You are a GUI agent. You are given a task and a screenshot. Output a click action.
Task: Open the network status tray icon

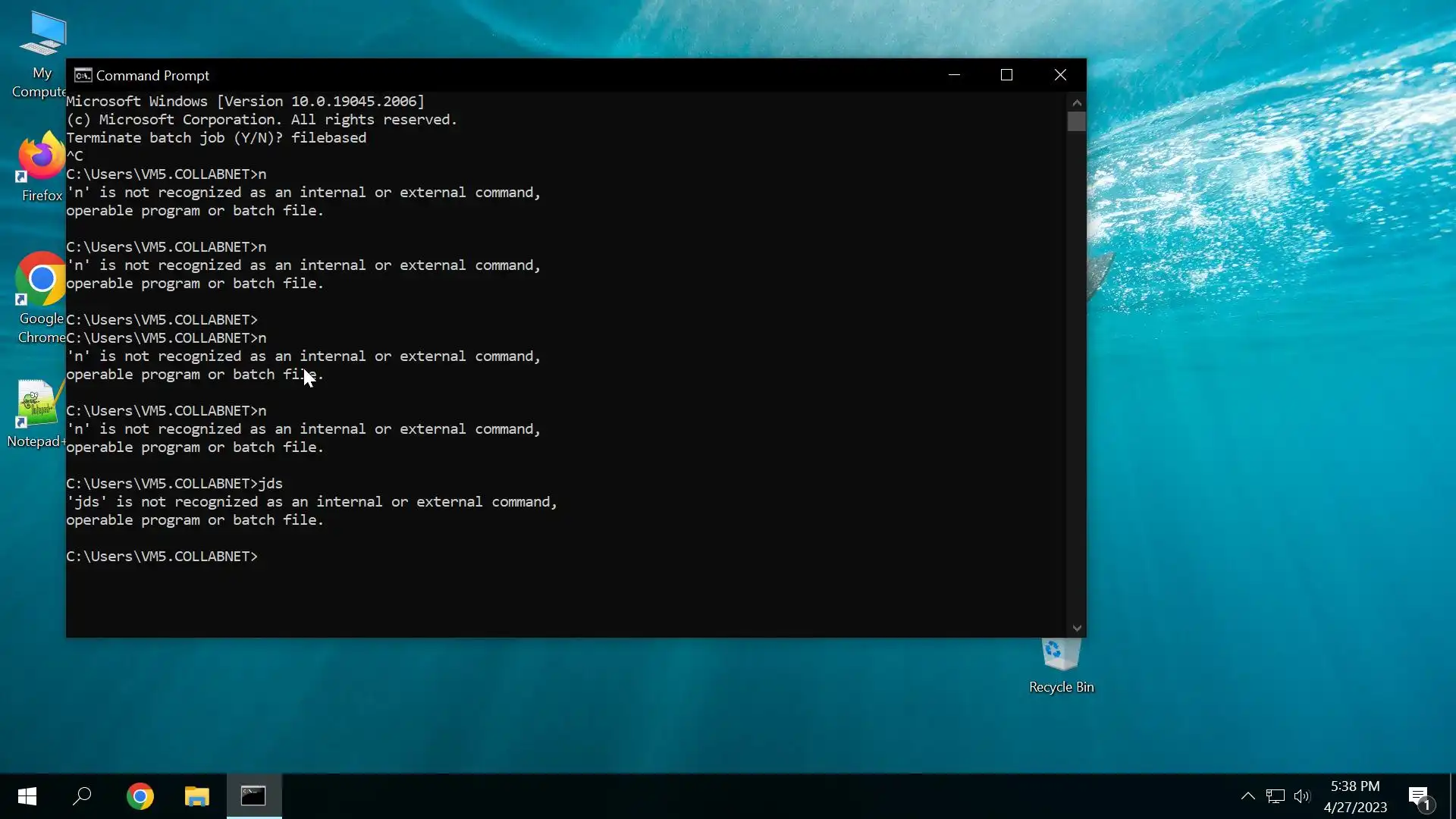coord(1275,796)
